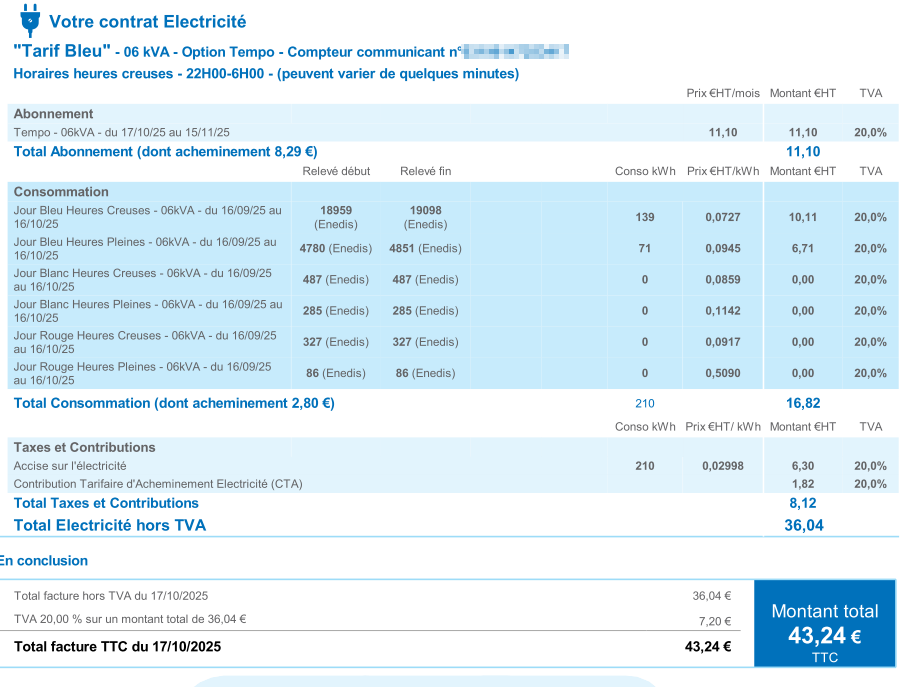This screenshot has width=909, height=687.
Task: Click the 'Votre contrat Electricité' heading
Action: [x=147, y=22]
